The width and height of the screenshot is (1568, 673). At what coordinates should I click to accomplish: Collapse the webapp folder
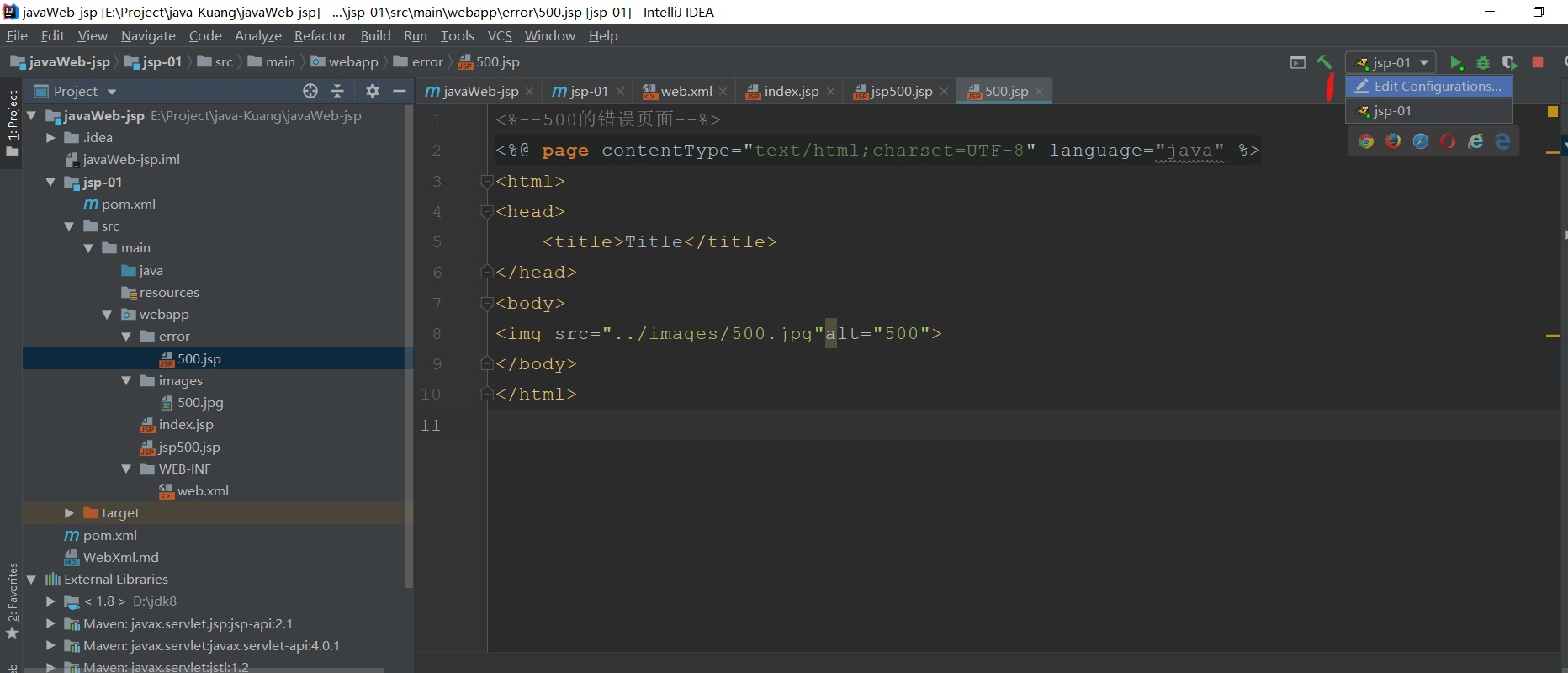107,314
